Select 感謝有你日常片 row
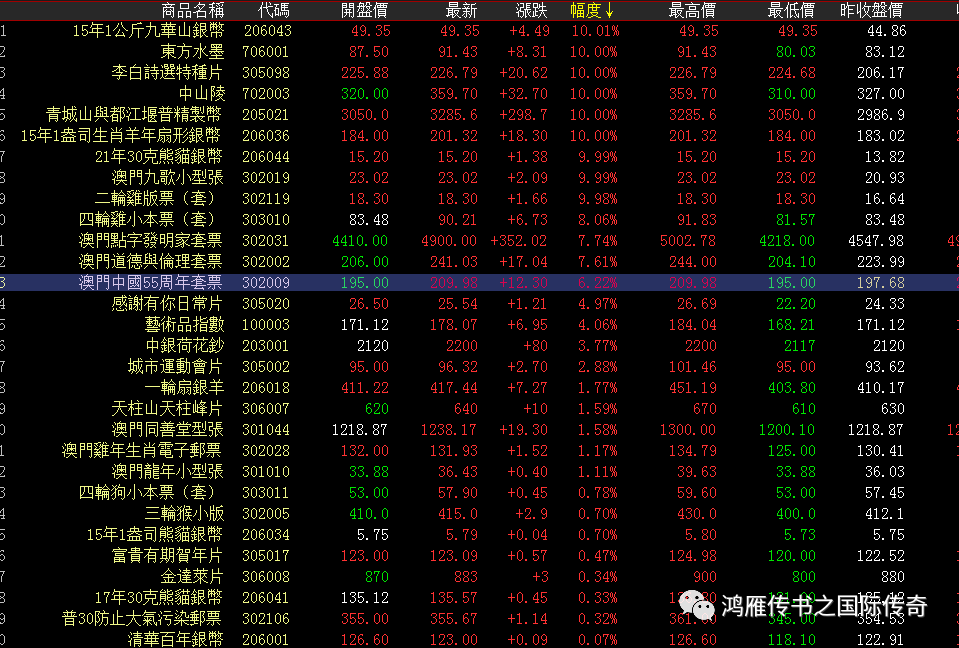Viewport: 959px width, 648px height. (x=480, y=304)
